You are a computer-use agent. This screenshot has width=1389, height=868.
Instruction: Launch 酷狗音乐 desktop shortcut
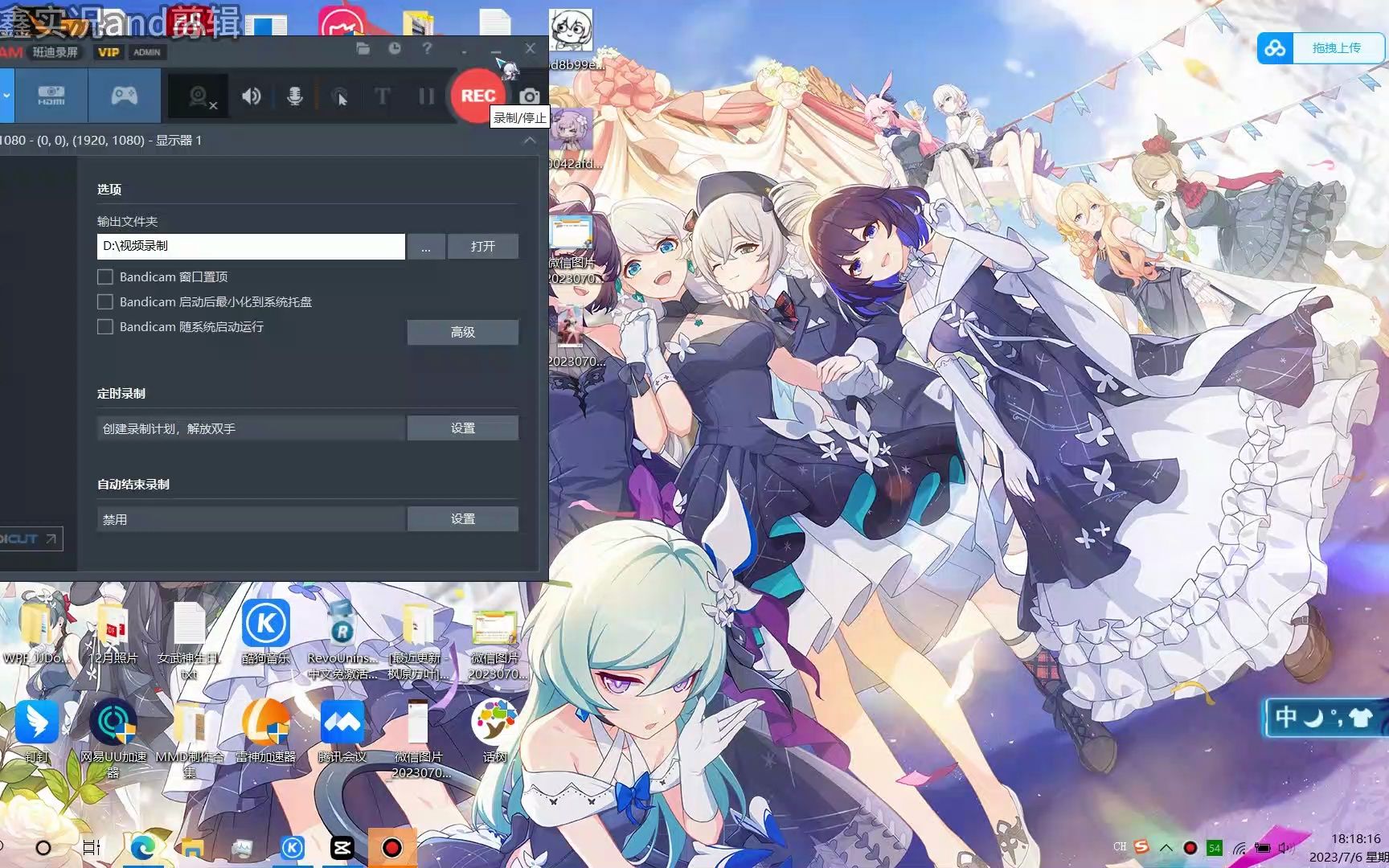[265, 632]
